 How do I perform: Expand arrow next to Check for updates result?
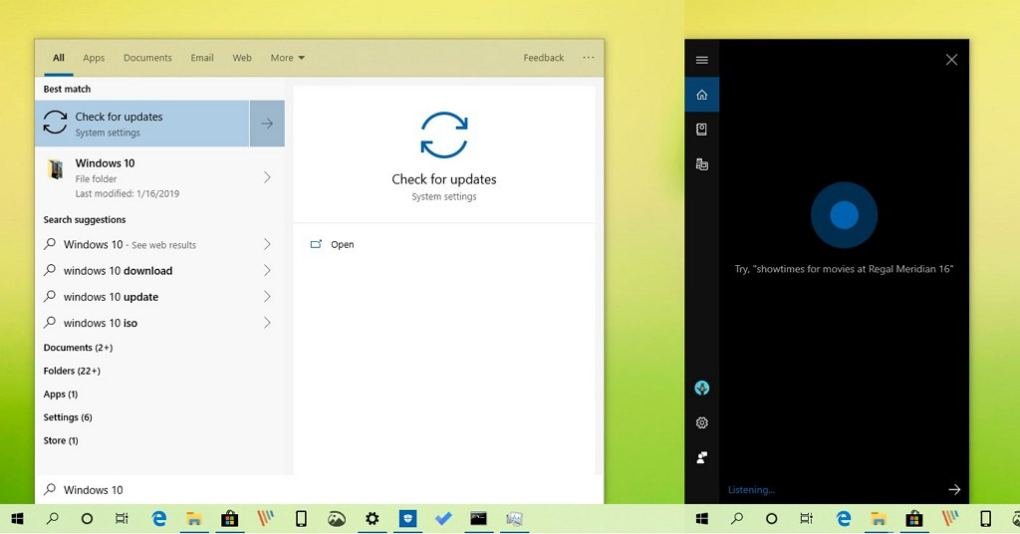[x=267, y=123]
